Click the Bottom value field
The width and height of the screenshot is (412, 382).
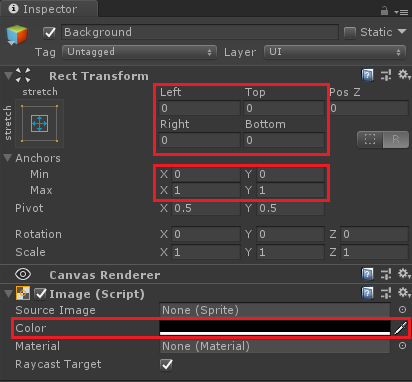coord(284,140)
